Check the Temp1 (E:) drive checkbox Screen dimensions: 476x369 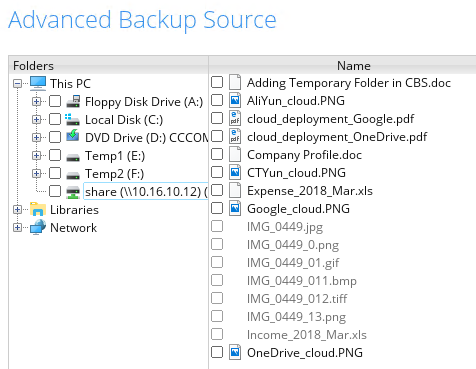coord(55,155)
